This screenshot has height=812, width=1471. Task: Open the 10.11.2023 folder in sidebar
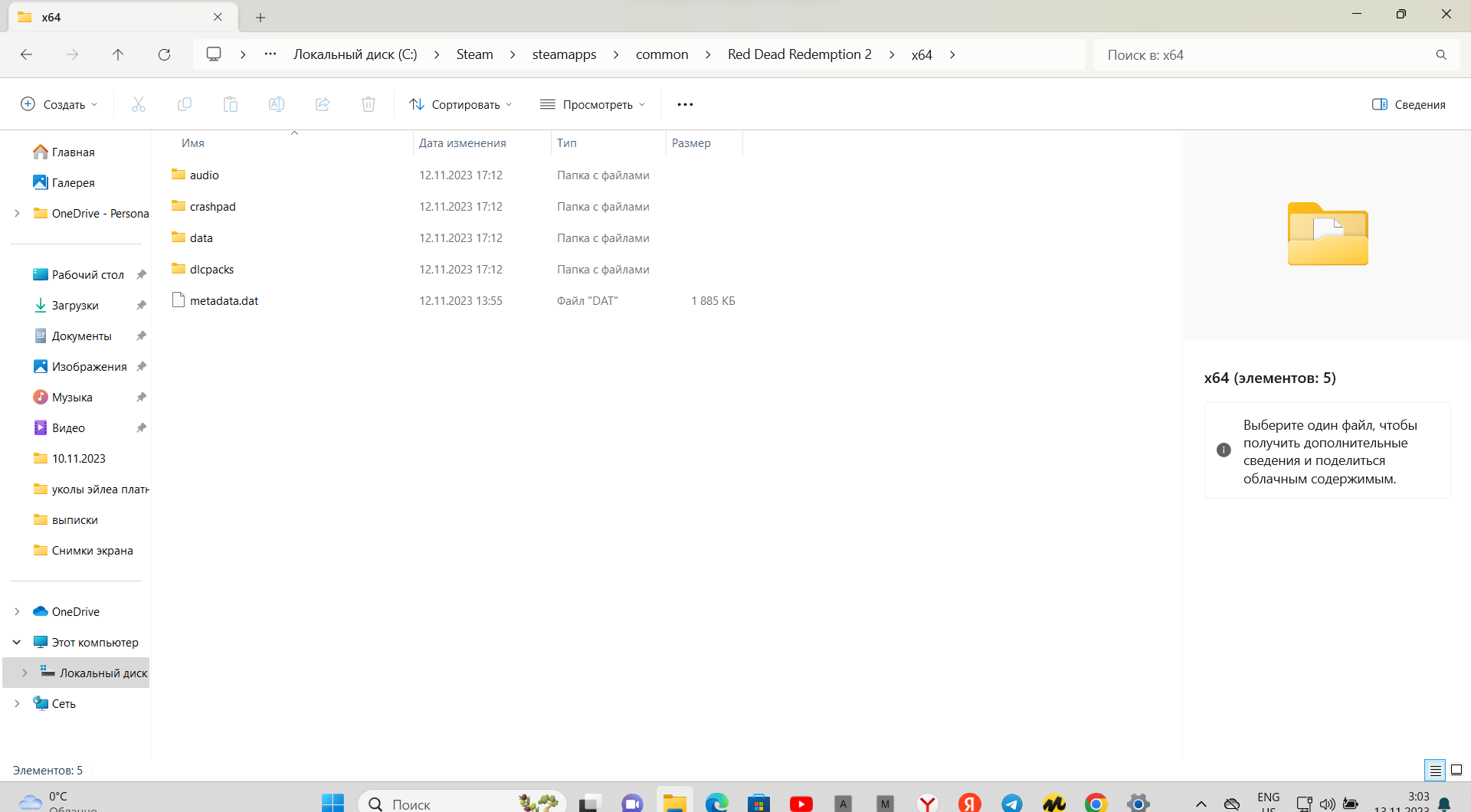[x=78, y=459]
